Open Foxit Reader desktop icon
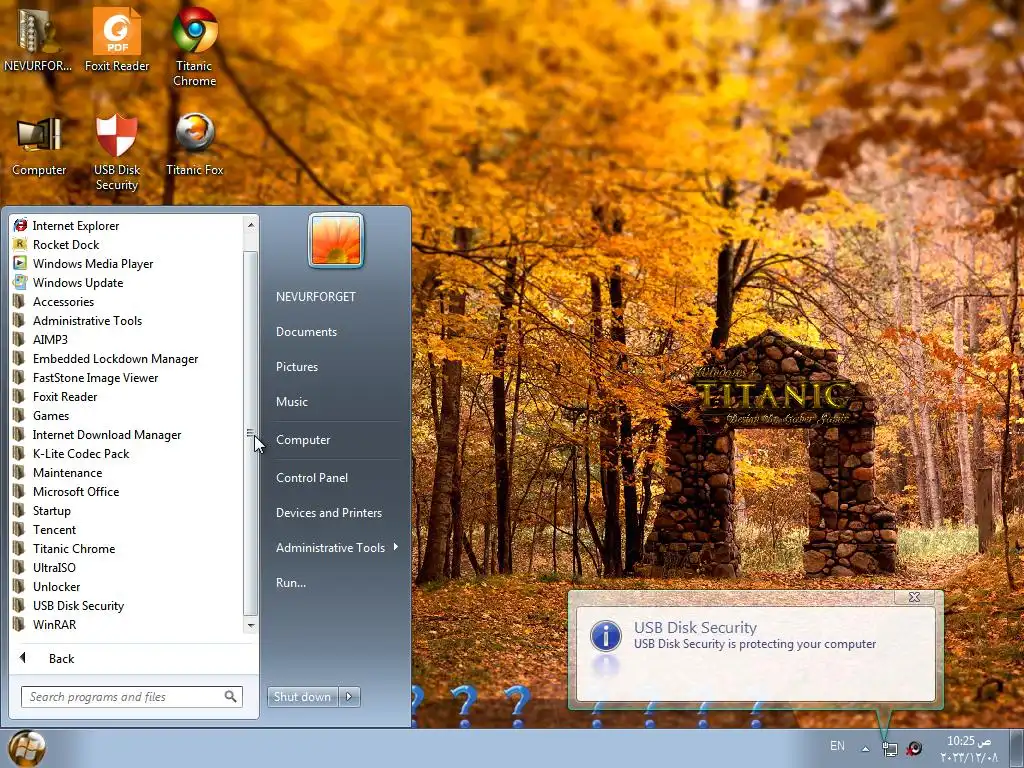This screenshot has width=1024, height=768. pos(117,39)
